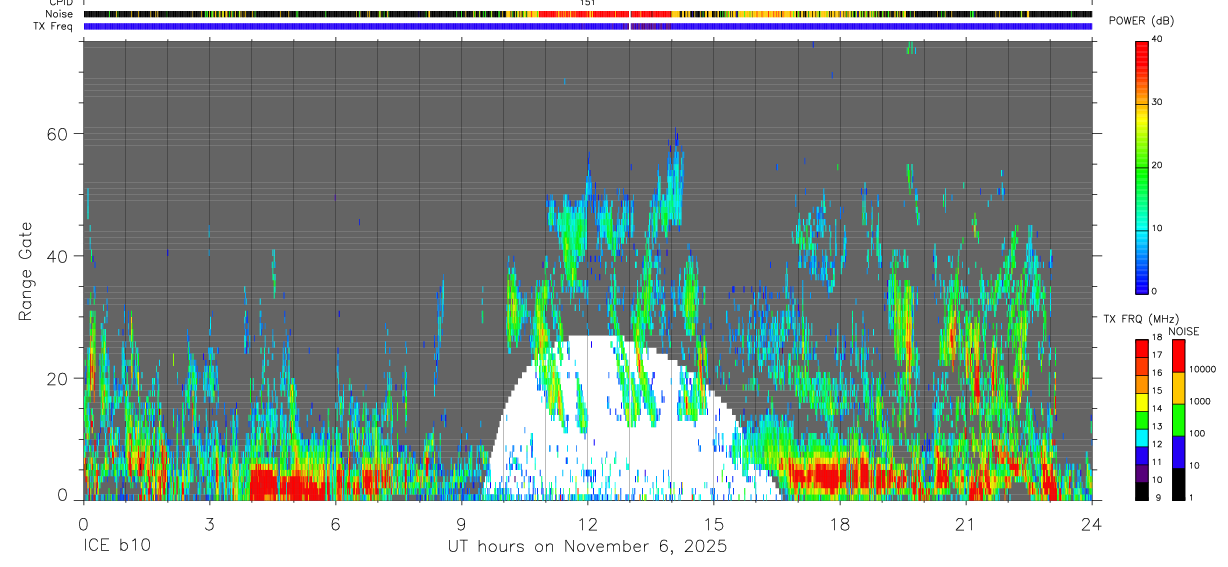
Task: Click the 'TX Freq' row label at top left
Action: pyautogui.click(x=53, y=26)
